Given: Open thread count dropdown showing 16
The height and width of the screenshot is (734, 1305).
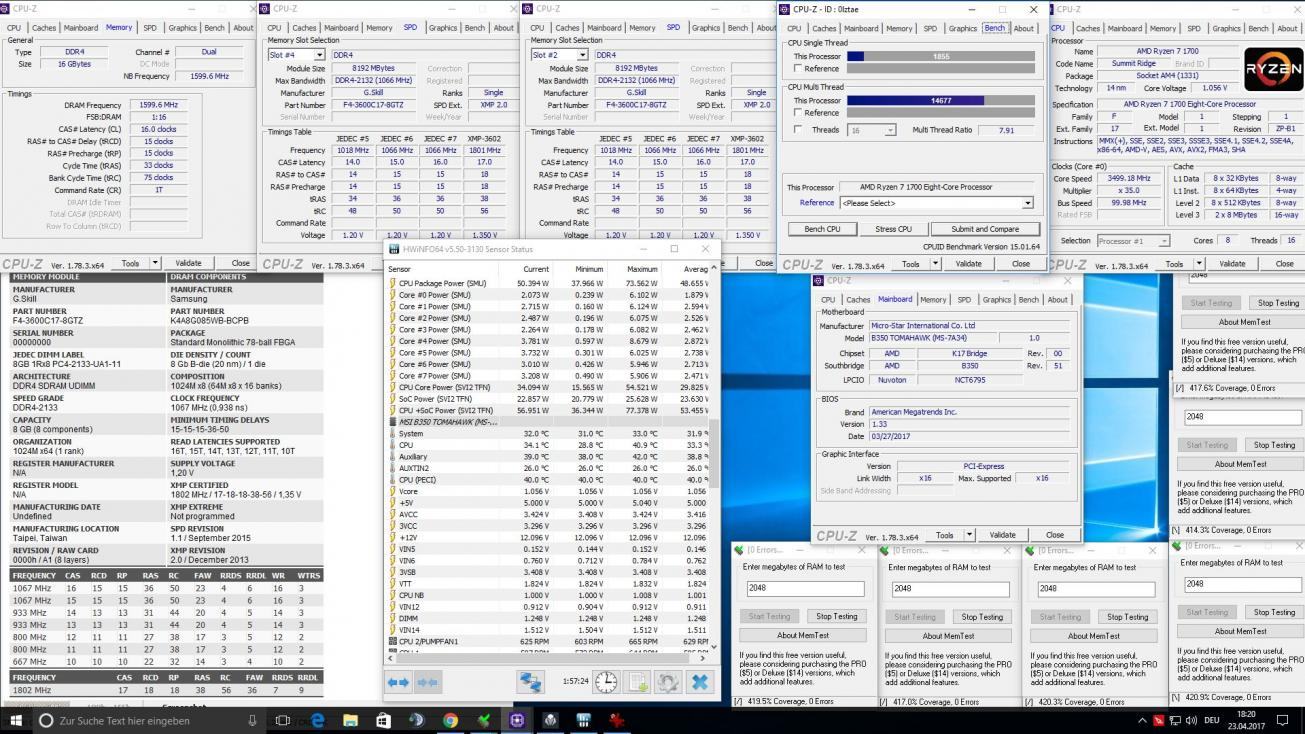Looking at the screenshot, I should coord(891,130).
